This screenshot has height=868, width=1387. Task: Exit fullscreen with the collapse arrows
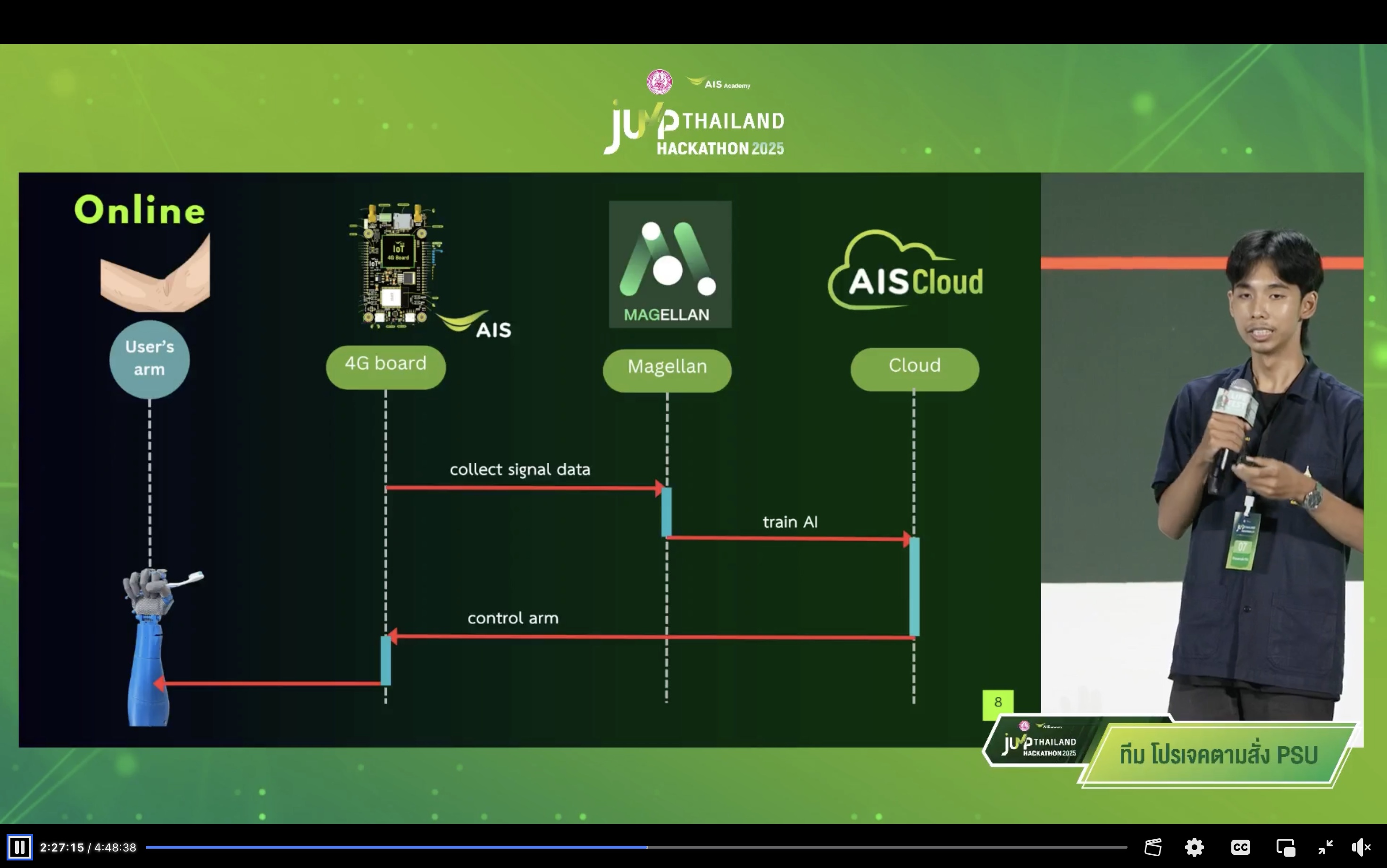[1326, 847]
